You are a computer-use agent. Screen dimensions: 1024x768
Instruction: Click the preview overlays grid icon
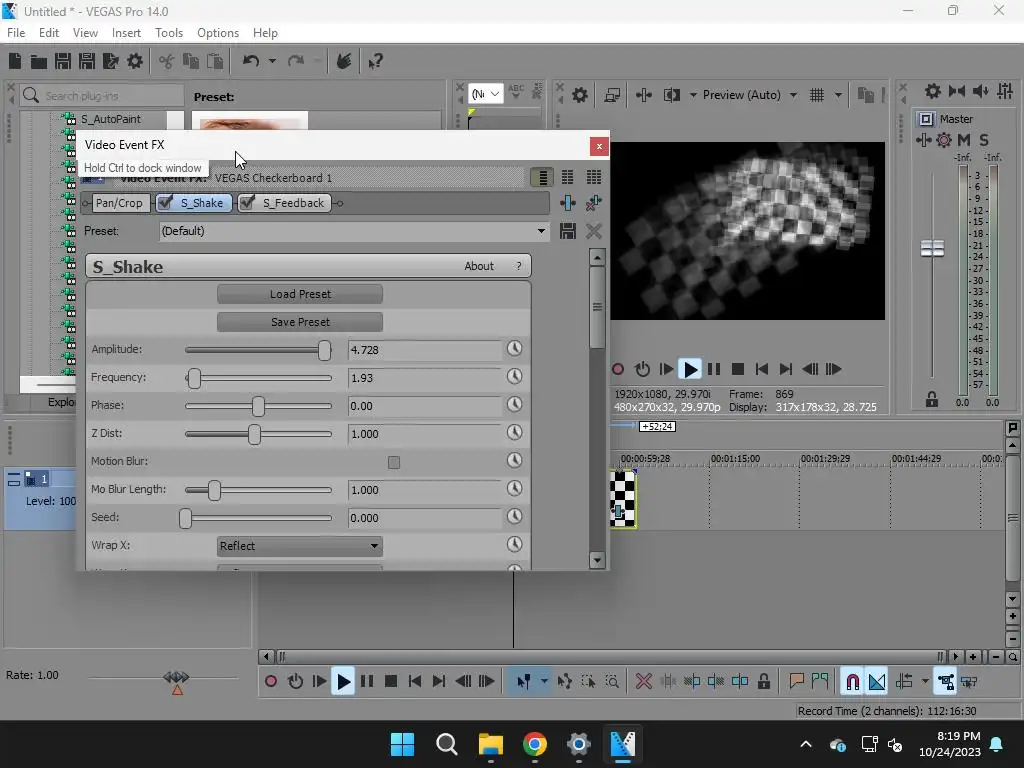816,95
